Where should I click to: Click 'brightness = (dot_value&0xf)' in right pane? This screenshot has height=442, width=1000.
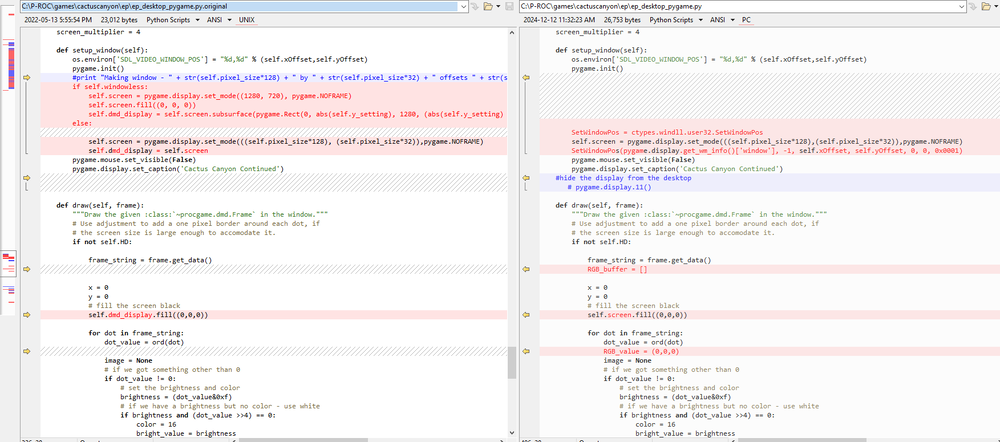[x=675, y=397]
